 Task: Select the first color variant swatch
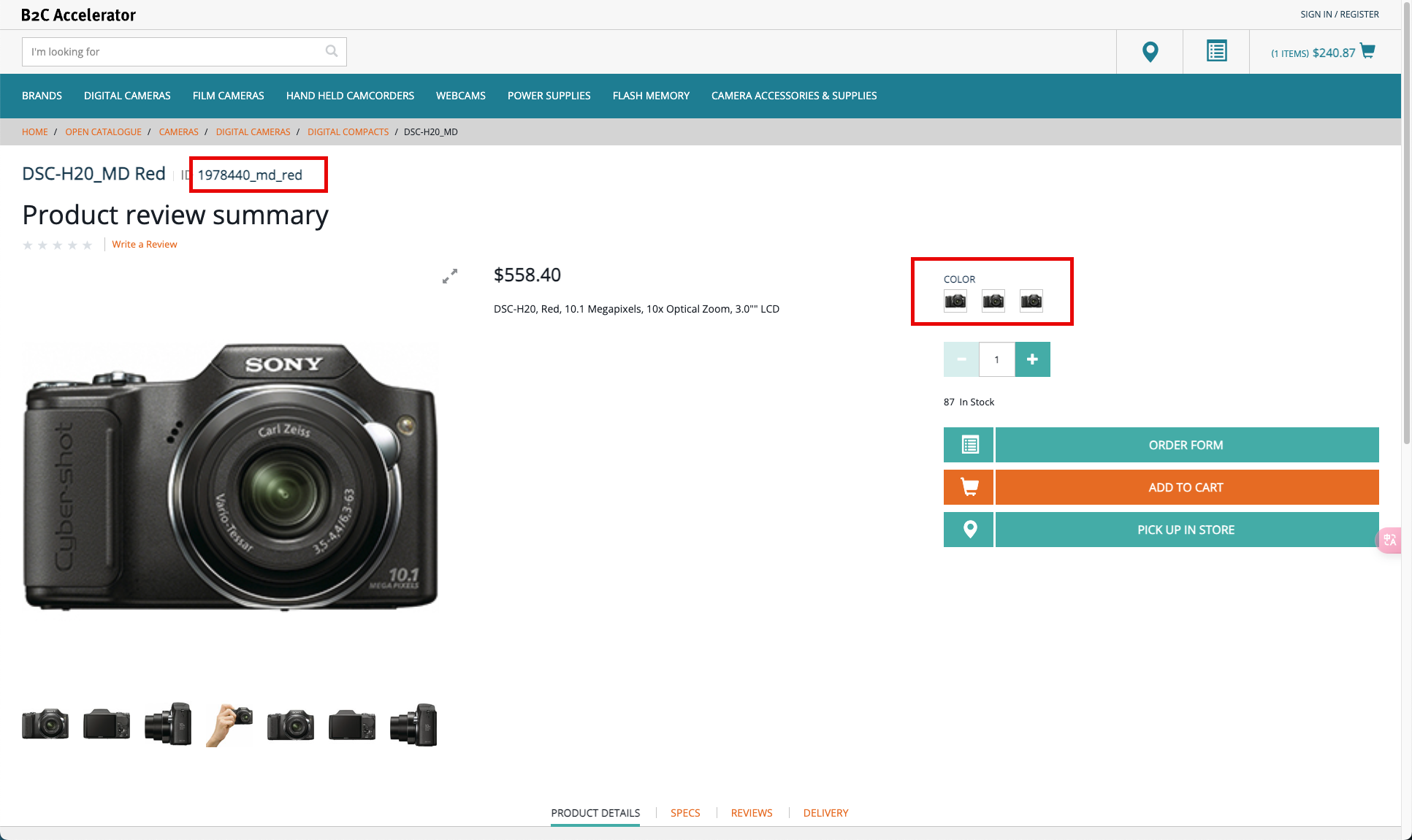tap(955, 301)
